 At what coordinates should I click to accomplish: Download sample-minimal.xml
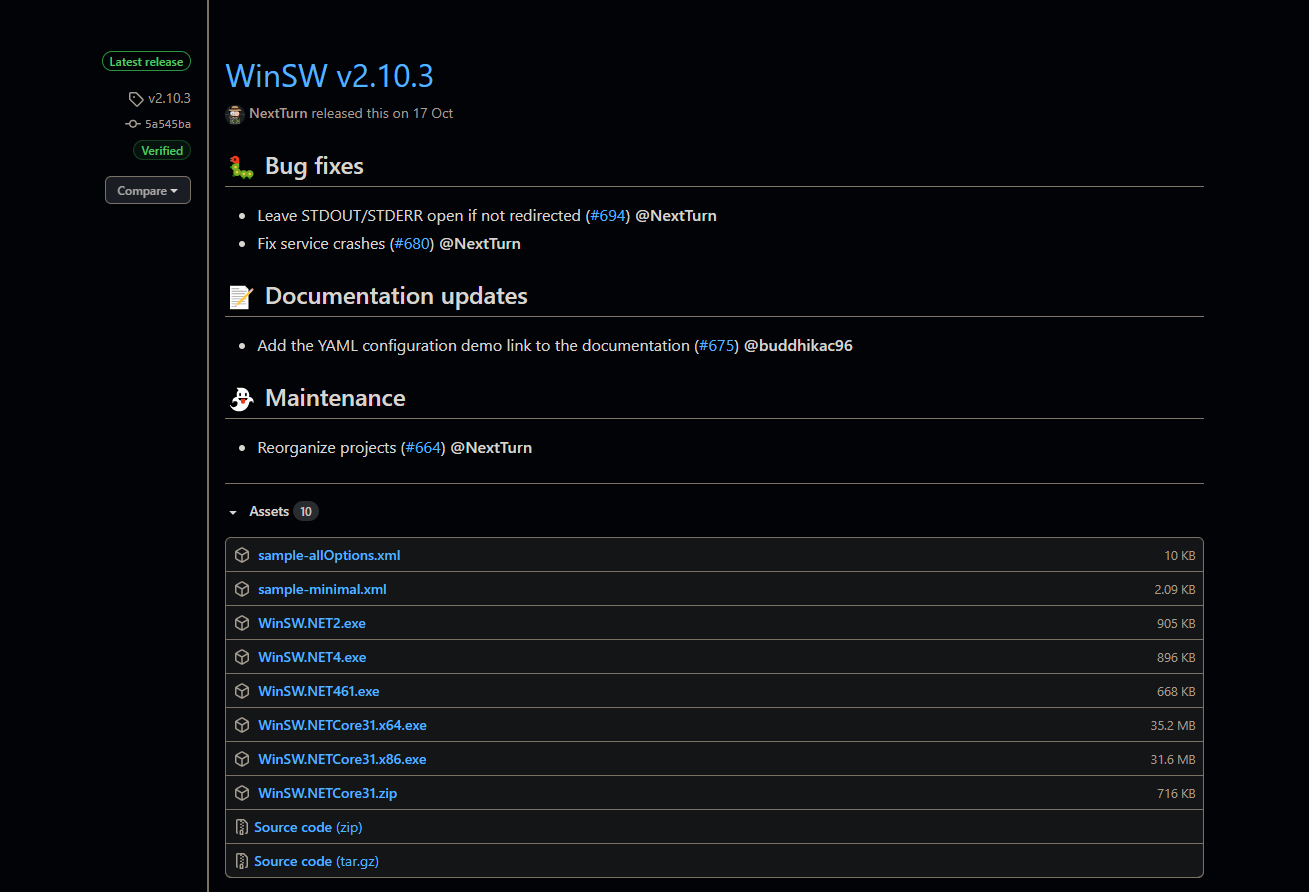(x=322, y=589)
